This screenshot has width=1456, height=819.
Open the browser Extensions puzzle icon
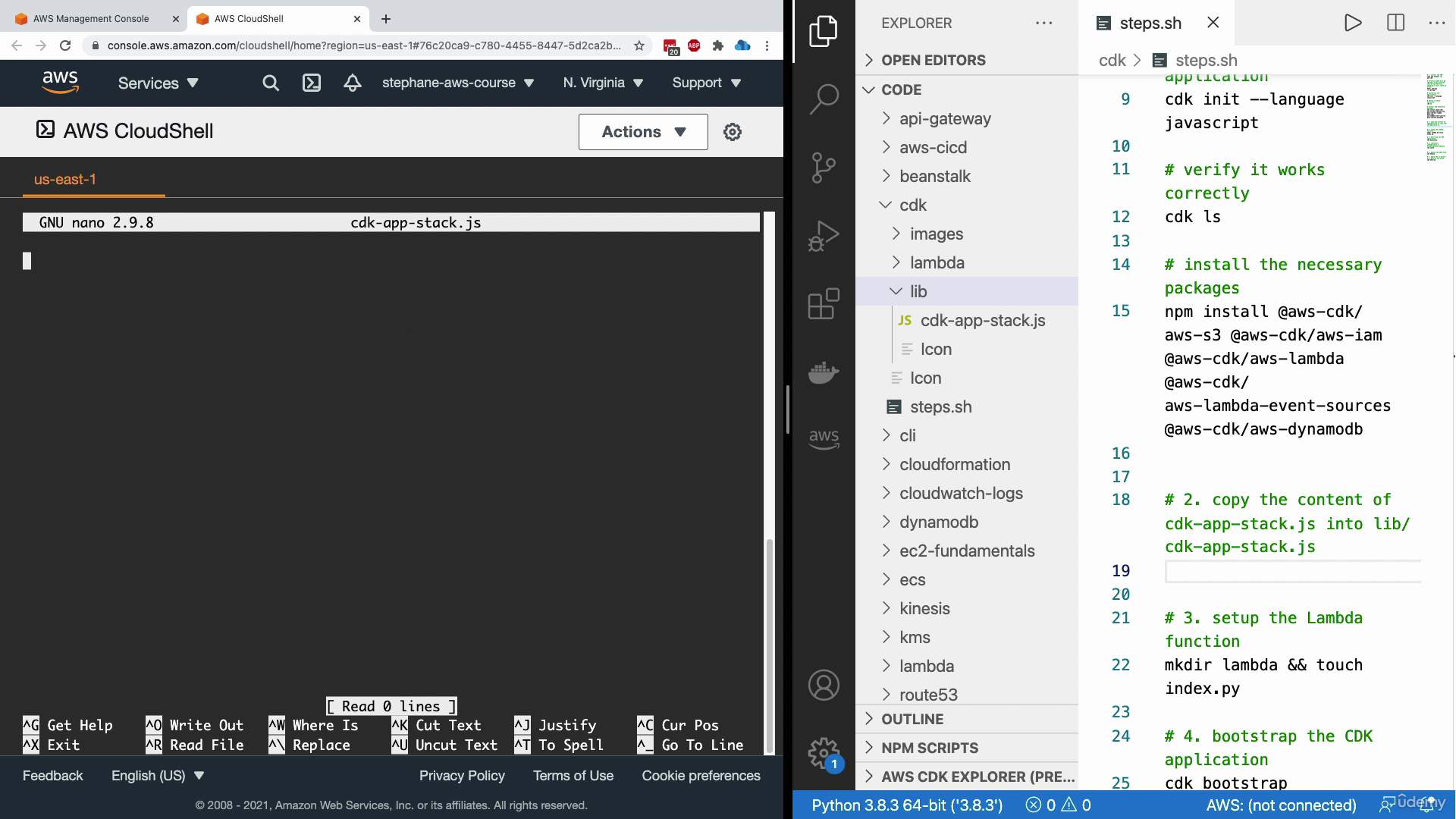[x=718, y=45]
